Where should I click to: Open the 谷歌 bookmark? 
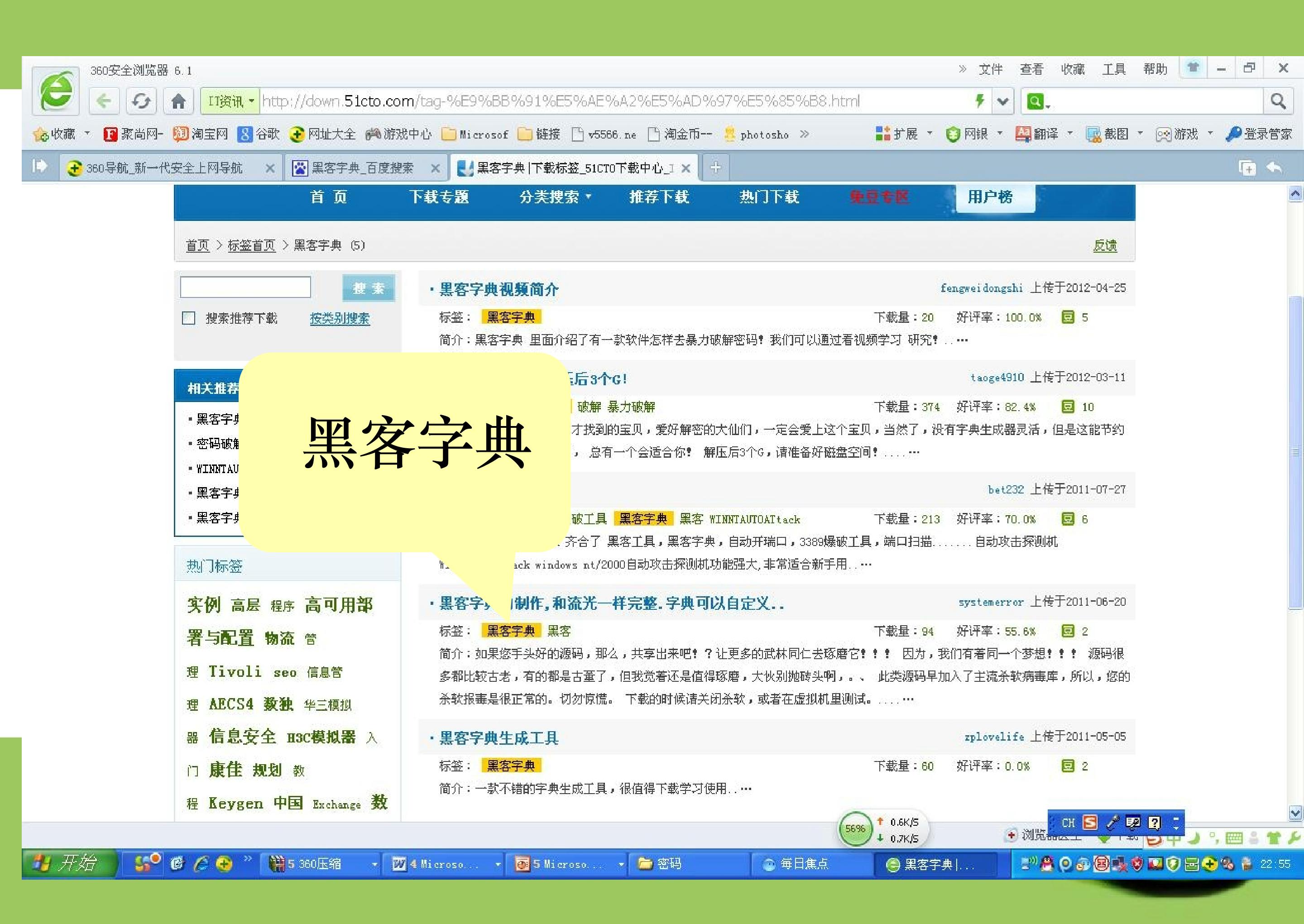pyautogui.click(x=259, y=134)
